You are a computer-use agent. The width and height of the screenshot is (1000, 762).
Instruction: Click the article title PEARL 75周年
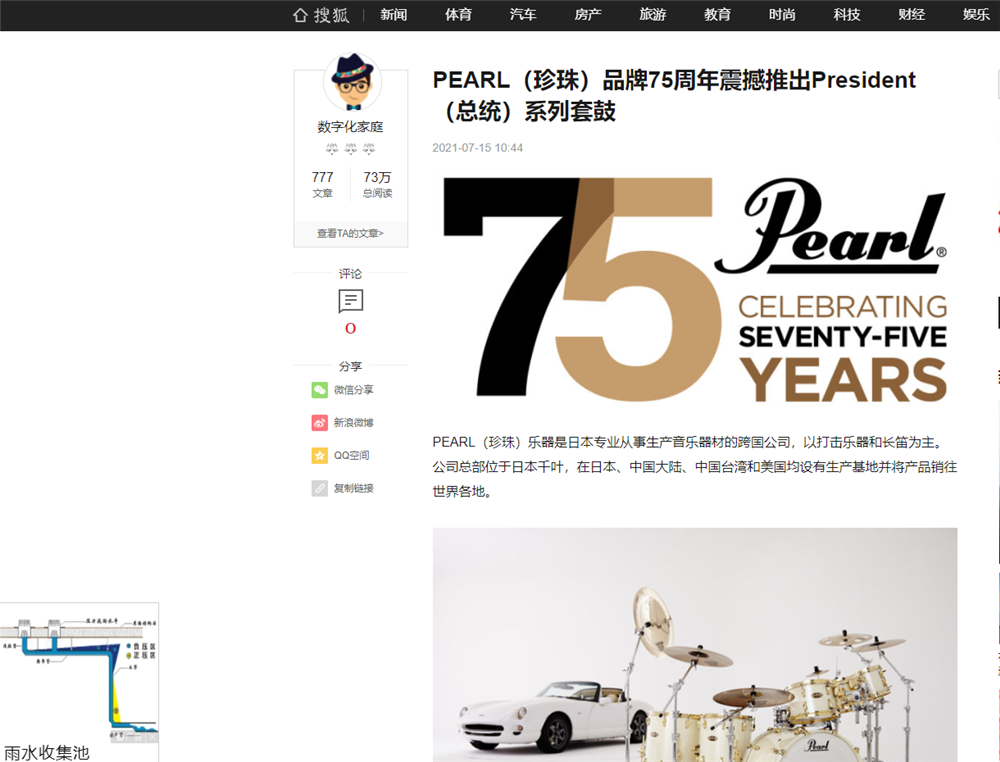(x=674, y=96)
